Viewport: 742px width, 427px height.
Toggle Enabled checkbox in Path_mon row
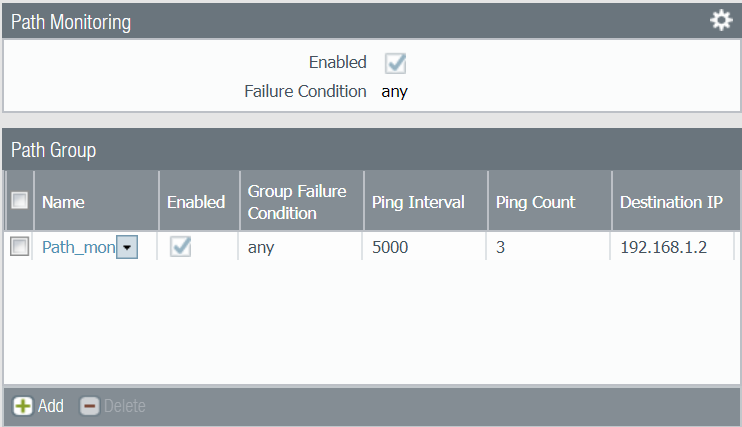pyautogui.click(x=181, y=247)
